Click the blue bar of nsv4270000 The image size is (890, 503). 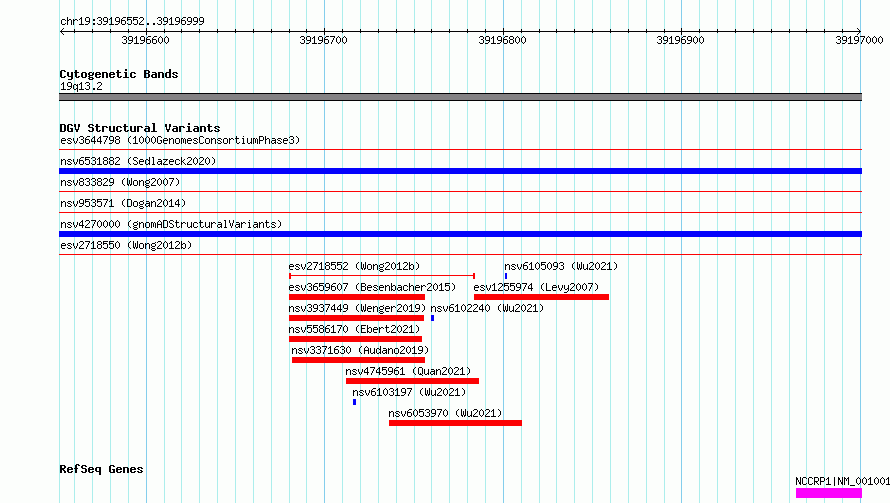coord(460,234)
